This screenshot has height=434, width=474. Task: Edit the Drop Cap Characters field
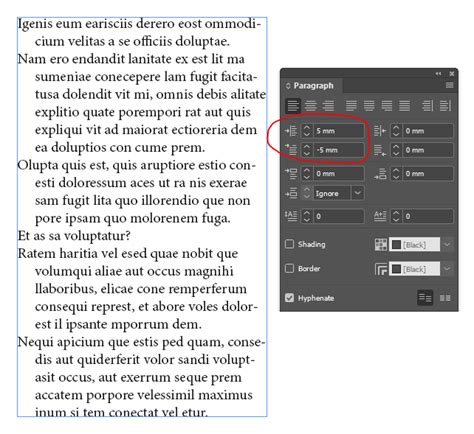pyautogui.click(x=427, y=216)
